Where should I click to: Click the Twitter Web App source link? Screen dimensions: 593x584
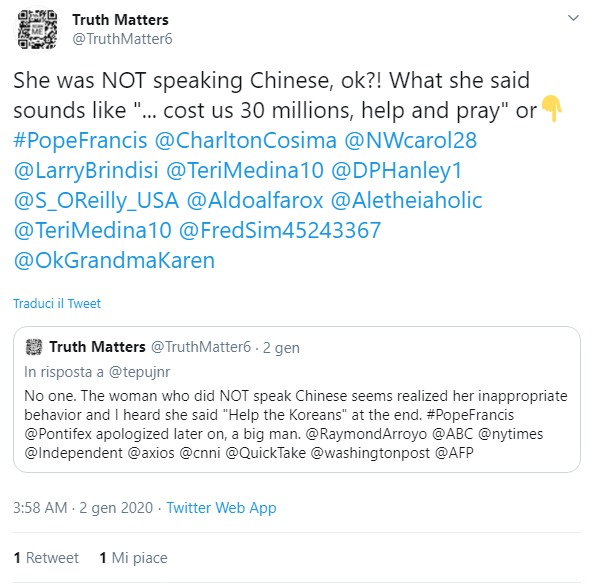pyautogui.click(x=221, y=508)
